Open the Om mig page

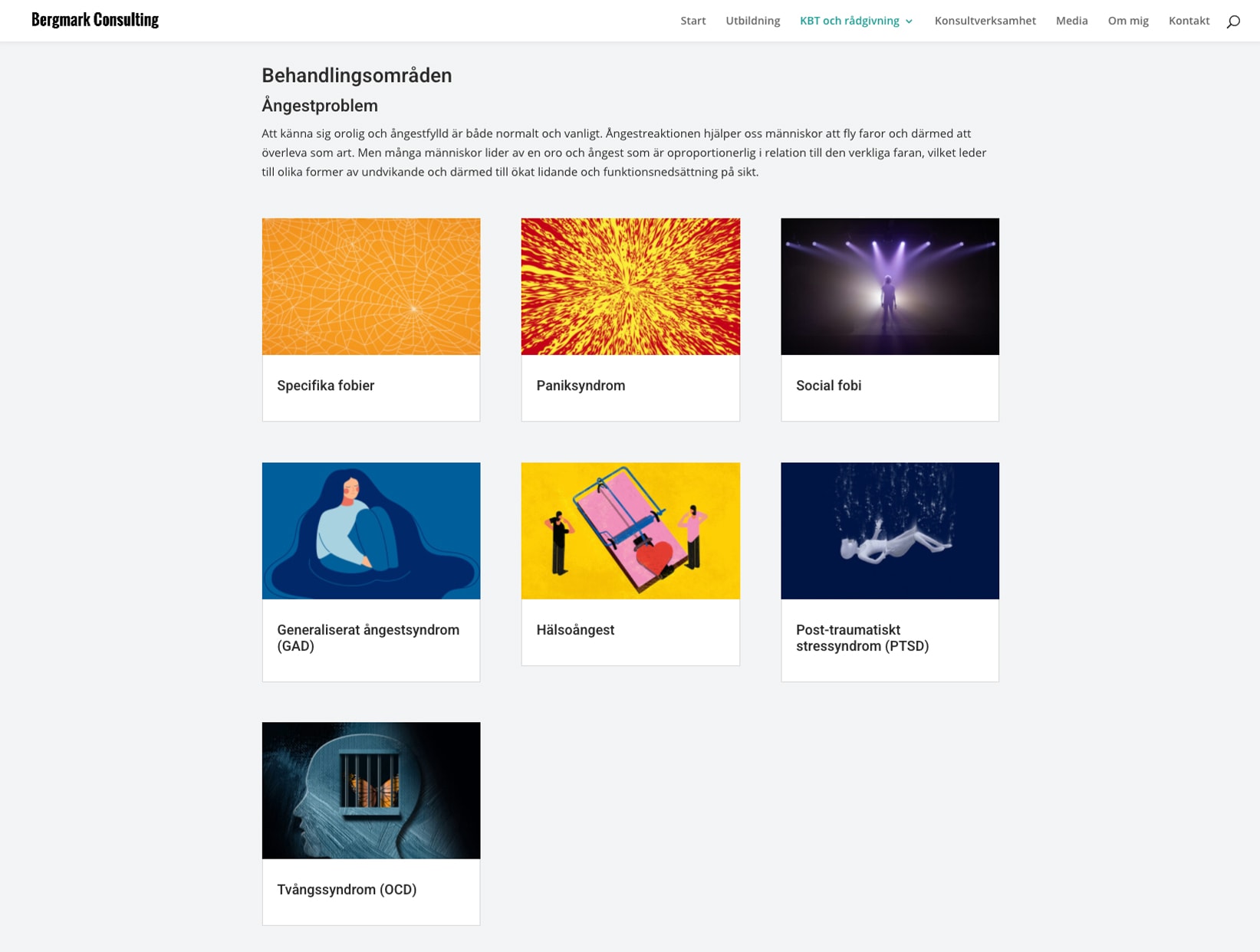click(x=1127, y=21)
